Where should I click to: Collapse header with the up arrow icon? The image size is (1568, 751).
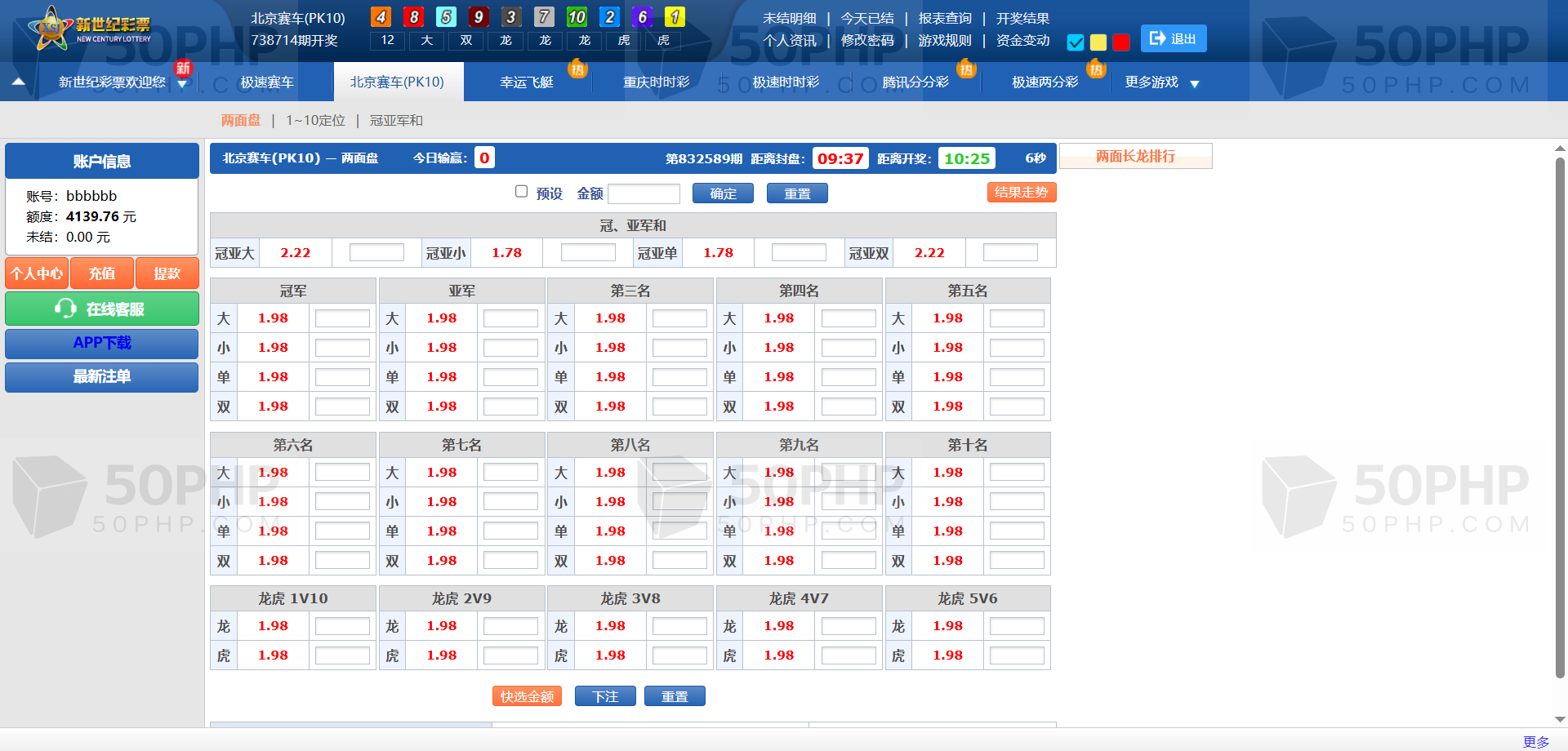(18, 82)
